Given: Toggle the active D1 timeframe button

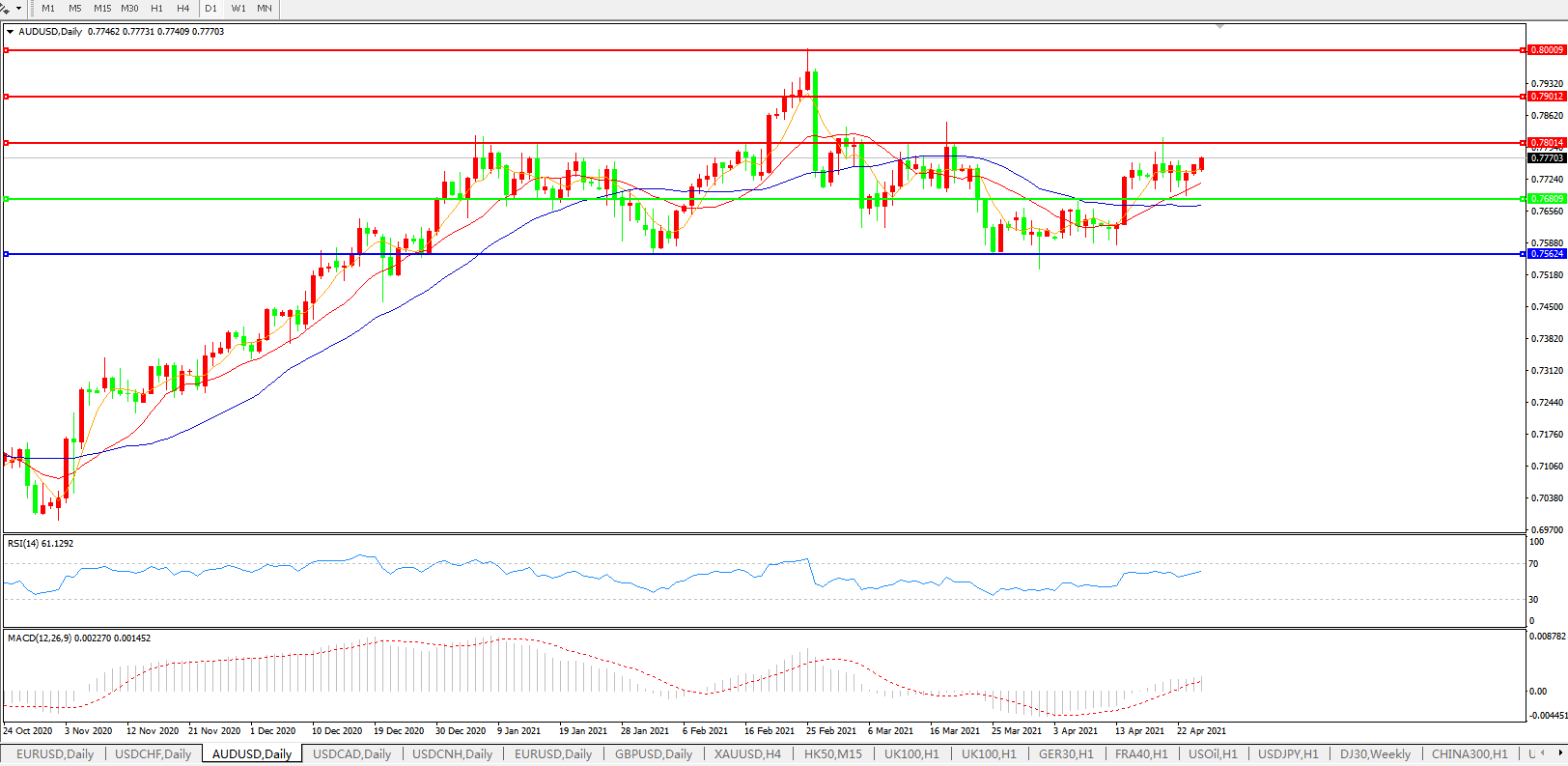Looking at the screenshot, I should coord(211,8).
